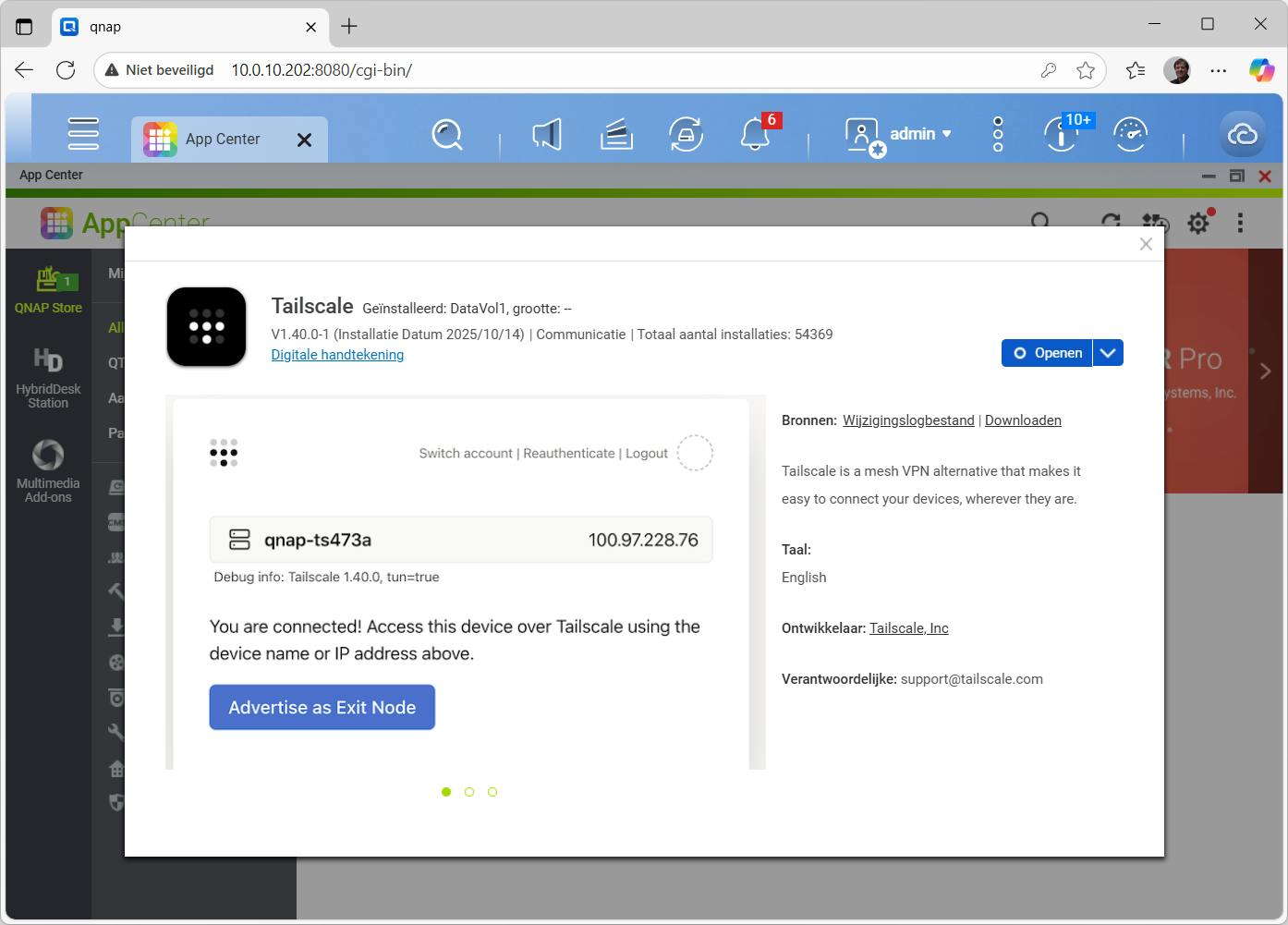Click the next banner arrow in App Center
Viewport: 1288px width, 925px height.
click(1266, 371)
